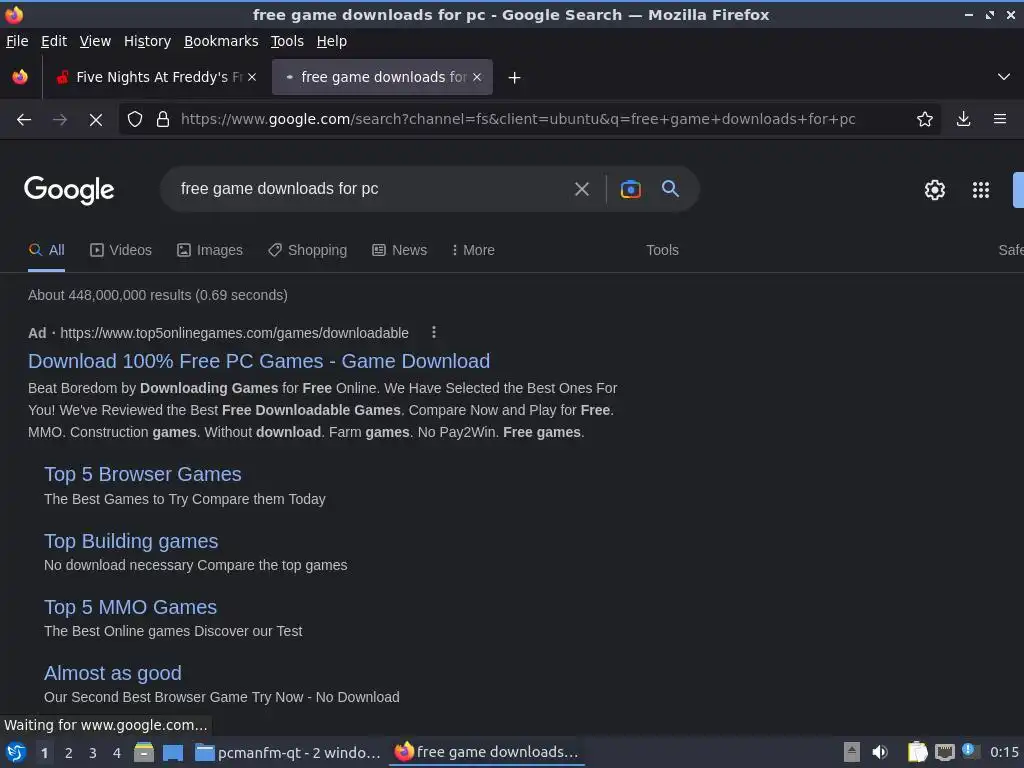Image resolution: width=1024 pixels, height=768 pixels.
Task: Open the Help menu
Action: click(332, 41)
